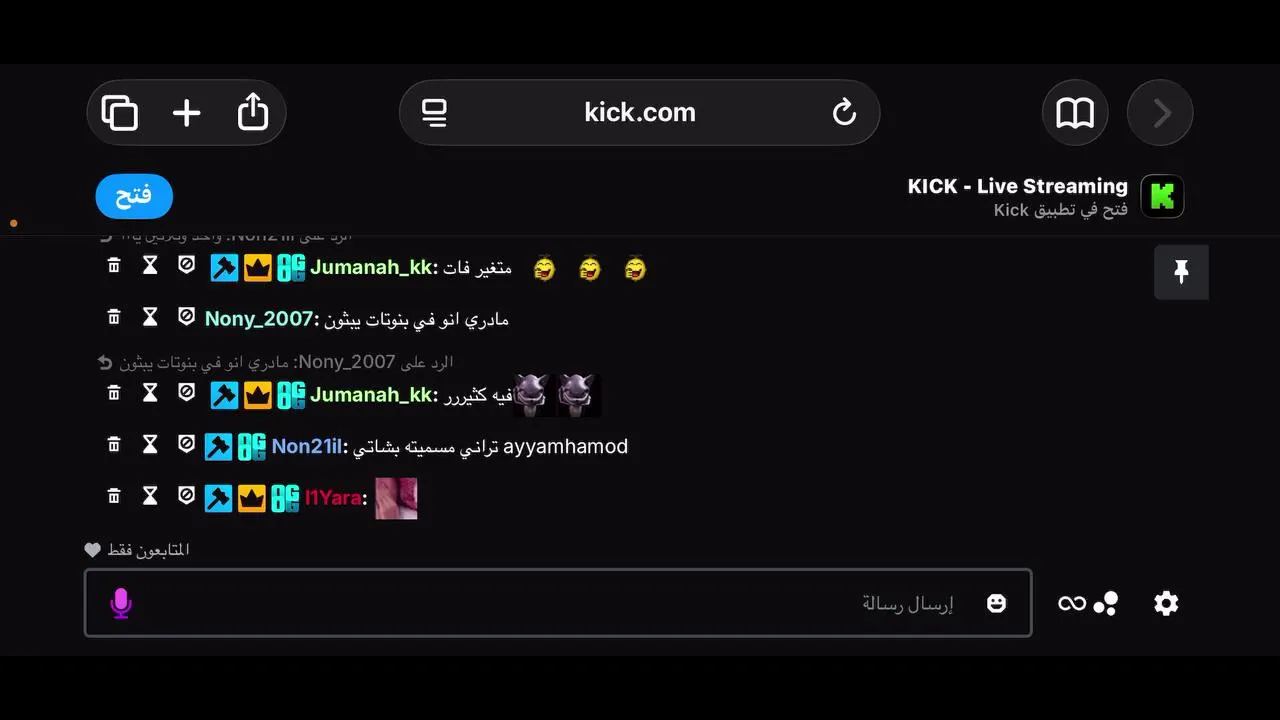The height and width of the screenshot is (720, 1280).
Task: Tap the purple microphone icon
Action: 121,603
